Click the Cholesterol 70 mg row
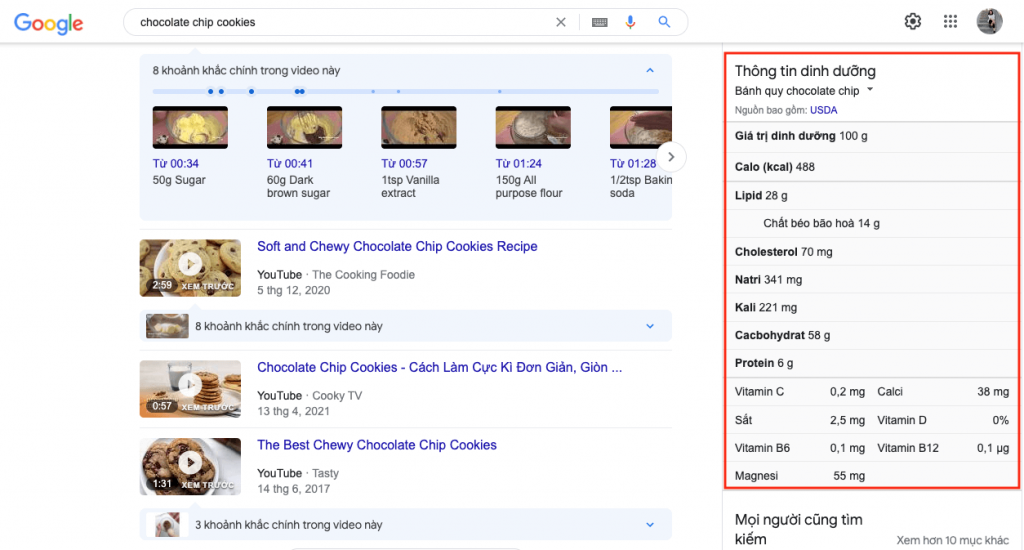Image resolution: width=1024 pixels, height=550 pixels. [871, 251]
